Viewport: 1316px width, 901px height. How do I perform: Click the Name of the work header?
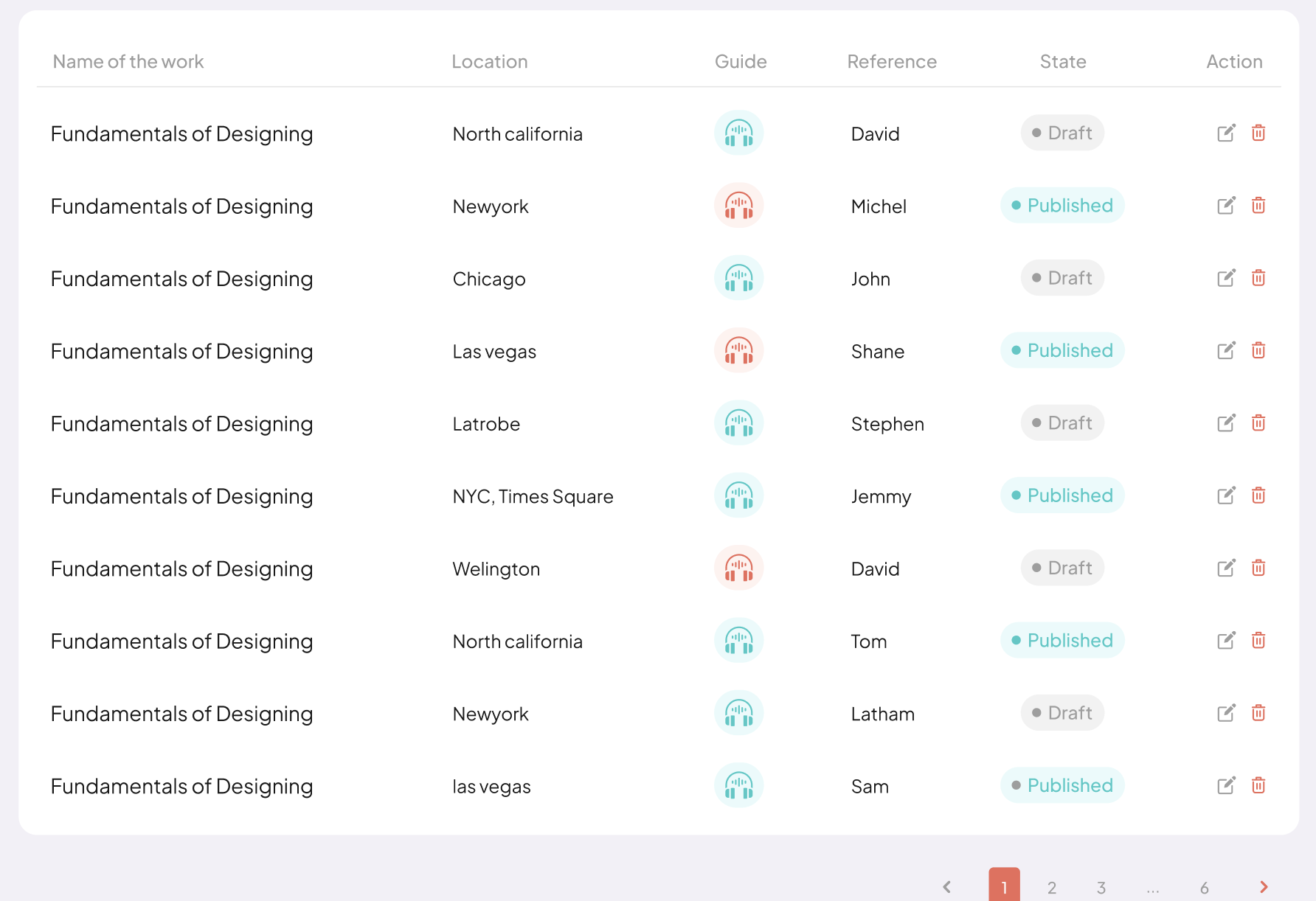128,62
